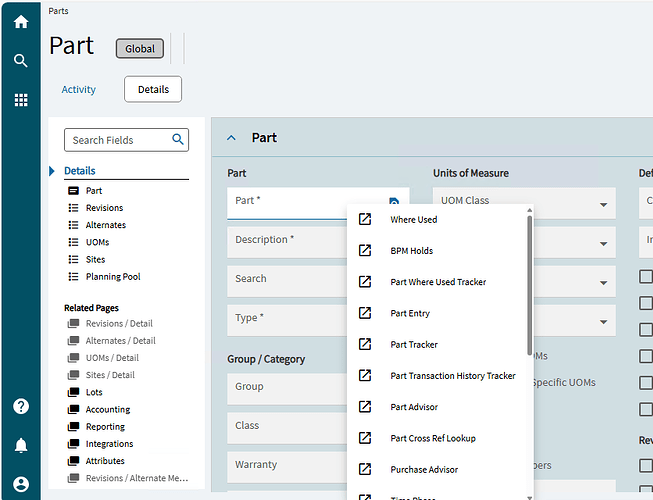Open Alternates / Detail related page

[120, 341]
